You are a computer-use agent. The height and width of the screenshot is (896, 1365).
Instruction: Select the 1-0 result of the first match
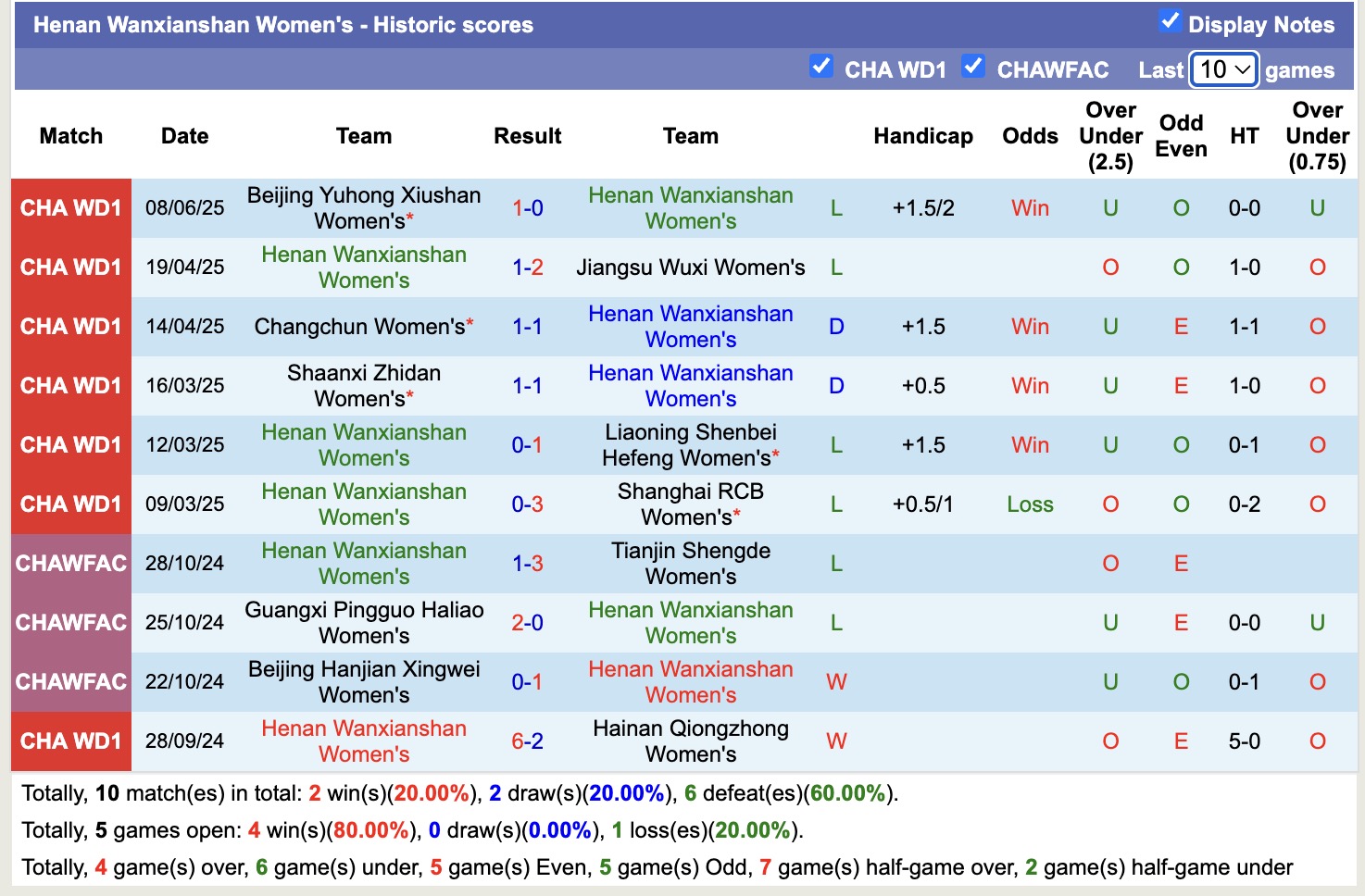[x=527, y=207]
